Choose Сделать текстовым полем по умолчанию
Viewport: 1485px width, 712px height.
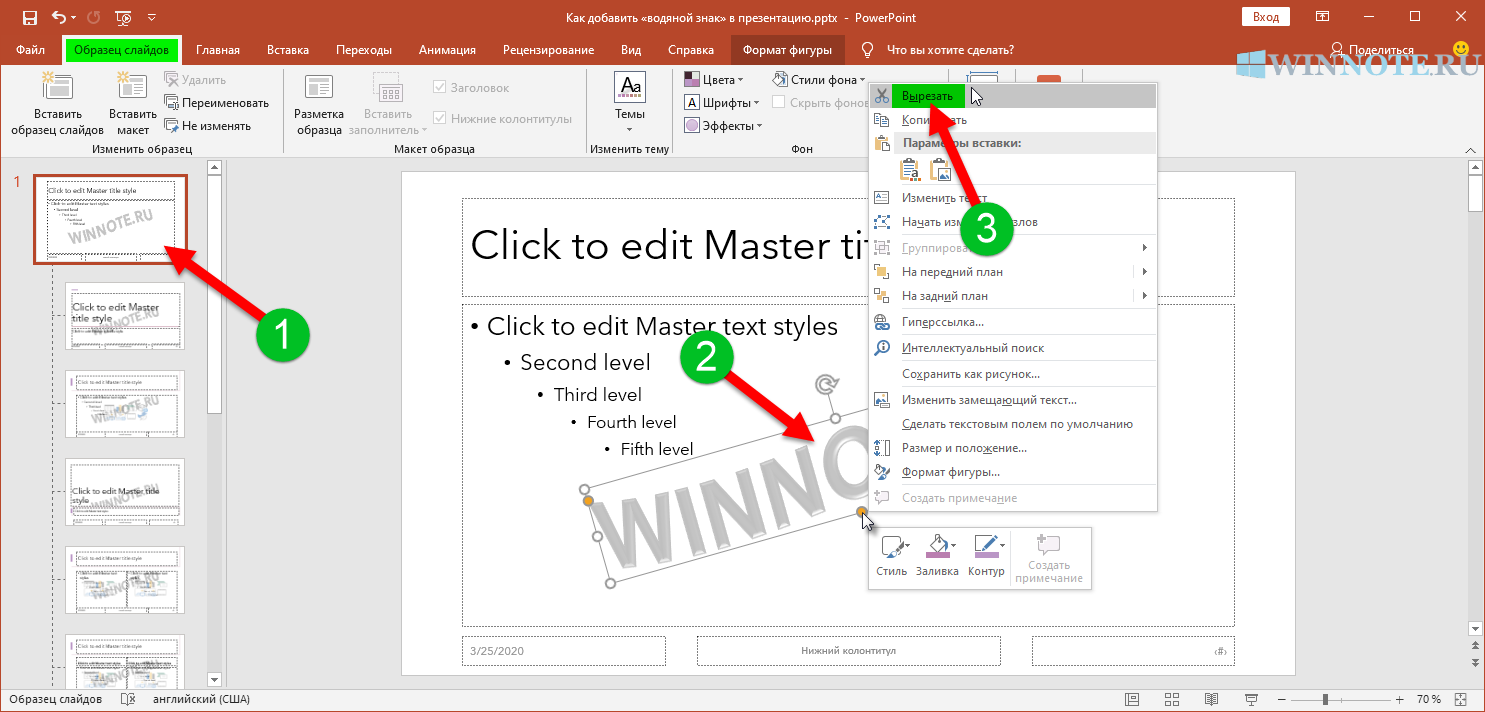coord(1013,424)
